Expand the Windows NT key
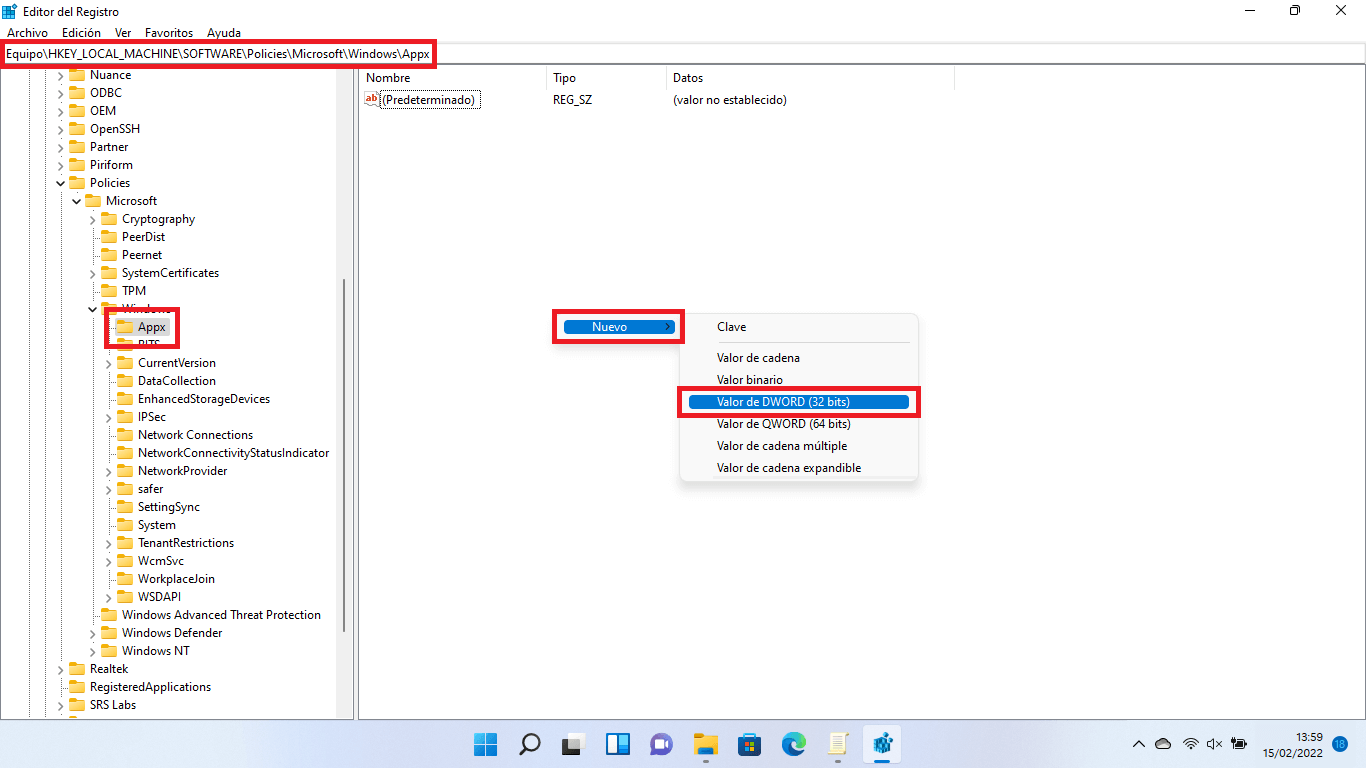This screenshot has height=769, width=1367. pyautogui.click(x=92, y=651)
